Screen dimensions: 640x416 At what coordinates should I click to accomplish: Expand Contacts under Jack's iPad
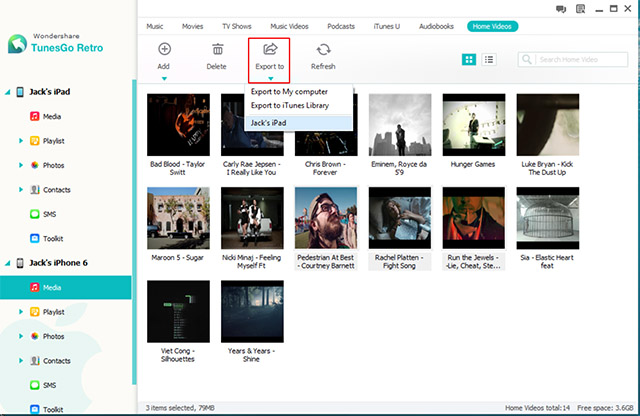coord(21,190)
